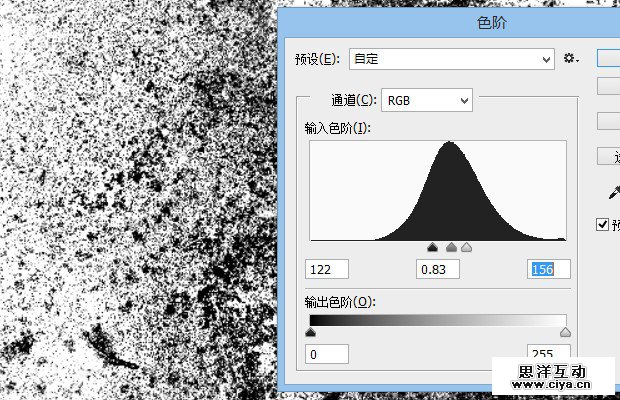This screenshot has height=400, width=620.
Task: Click the histogram display area
Action: pyautogui.click(x=438, y=190)
